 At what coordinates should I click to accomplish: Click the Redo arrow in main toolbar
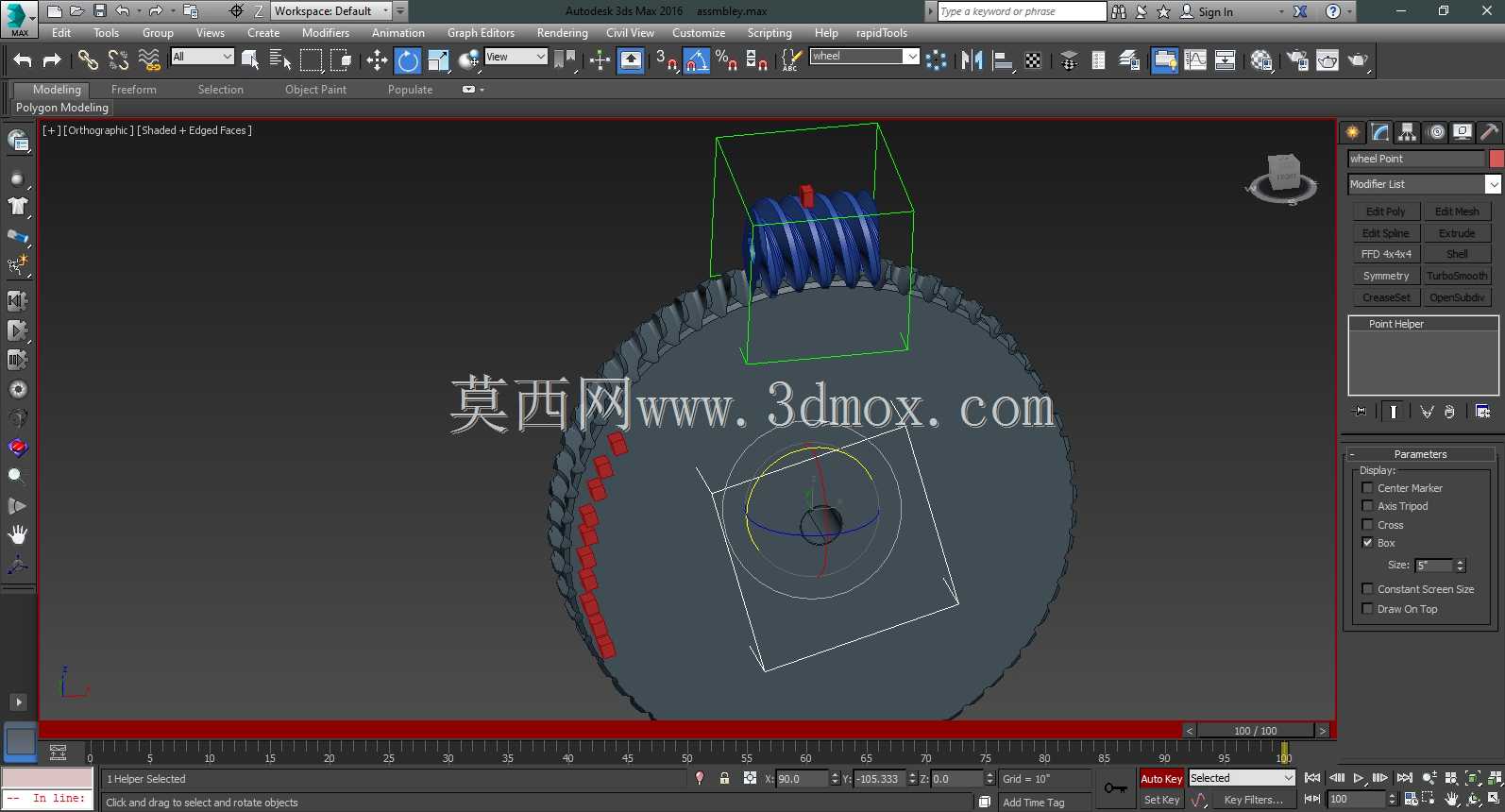click(x=52, y=60)
